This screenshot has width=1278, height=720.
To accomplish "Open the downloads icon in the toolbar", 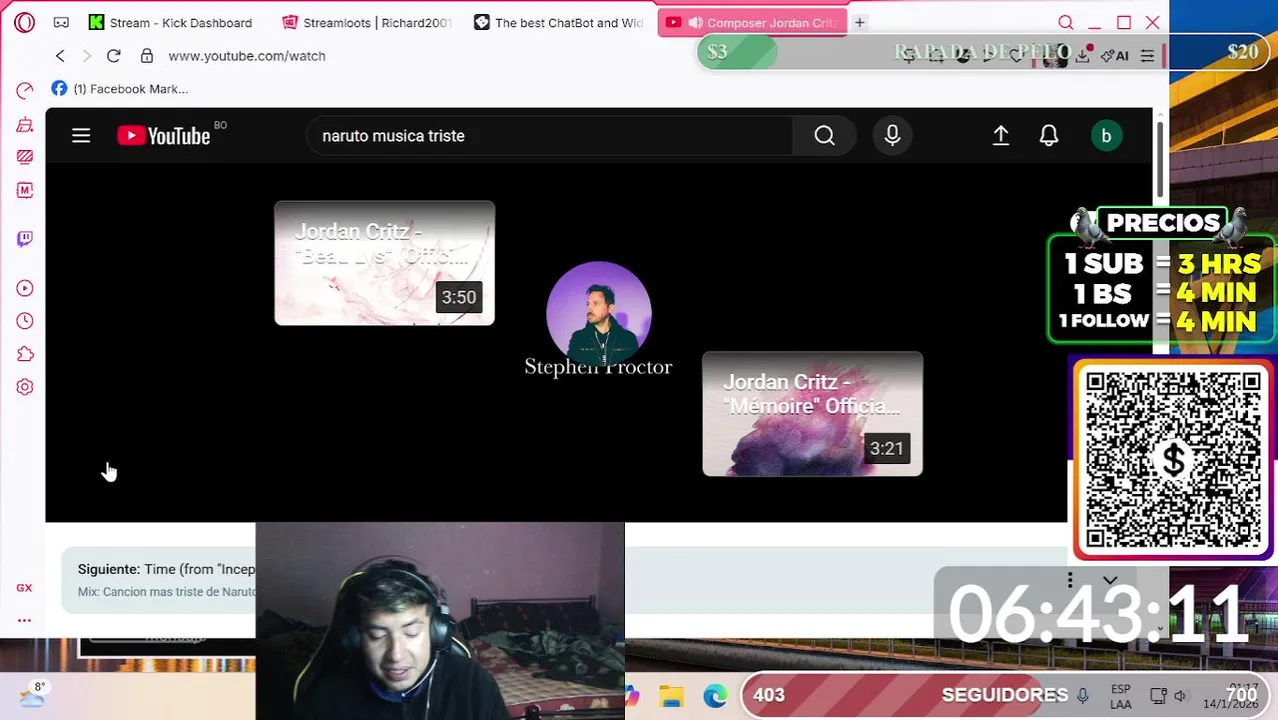I will click(1082, 56).
